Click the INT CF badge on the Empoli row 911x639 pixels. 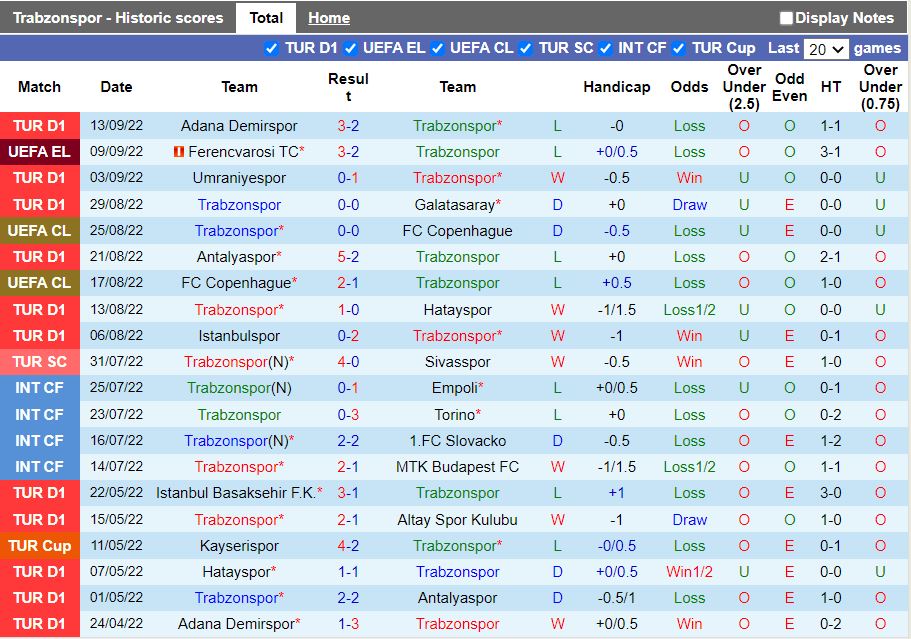click(40, 387)
